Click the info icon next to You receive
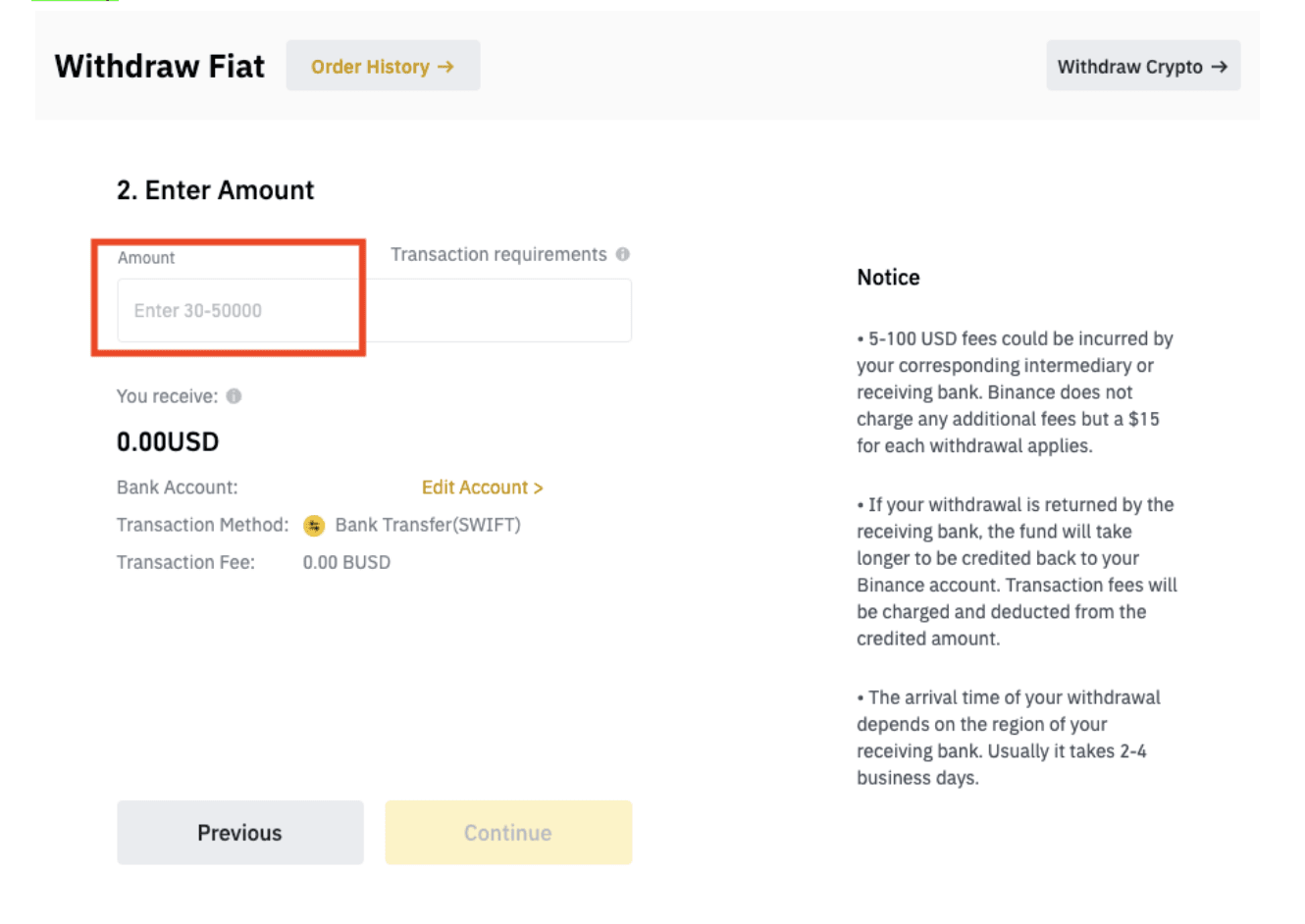Viewport: 1305px width, 924px height. [234, 396]
